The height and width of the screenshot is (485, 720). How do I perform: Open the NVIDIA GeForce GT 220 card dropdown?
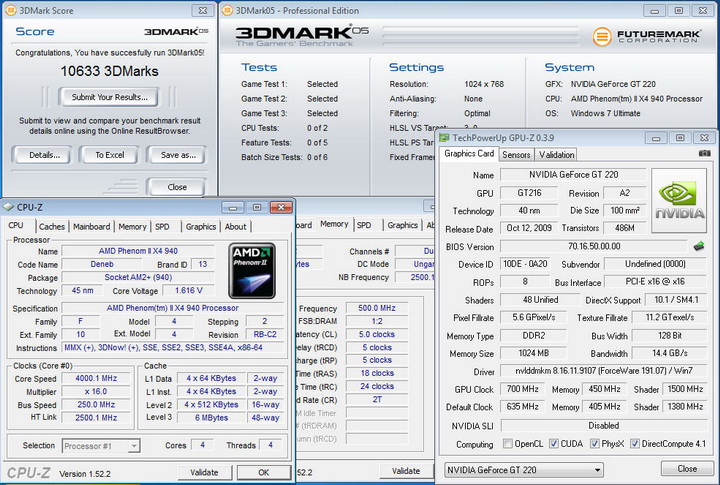(523, 470)
